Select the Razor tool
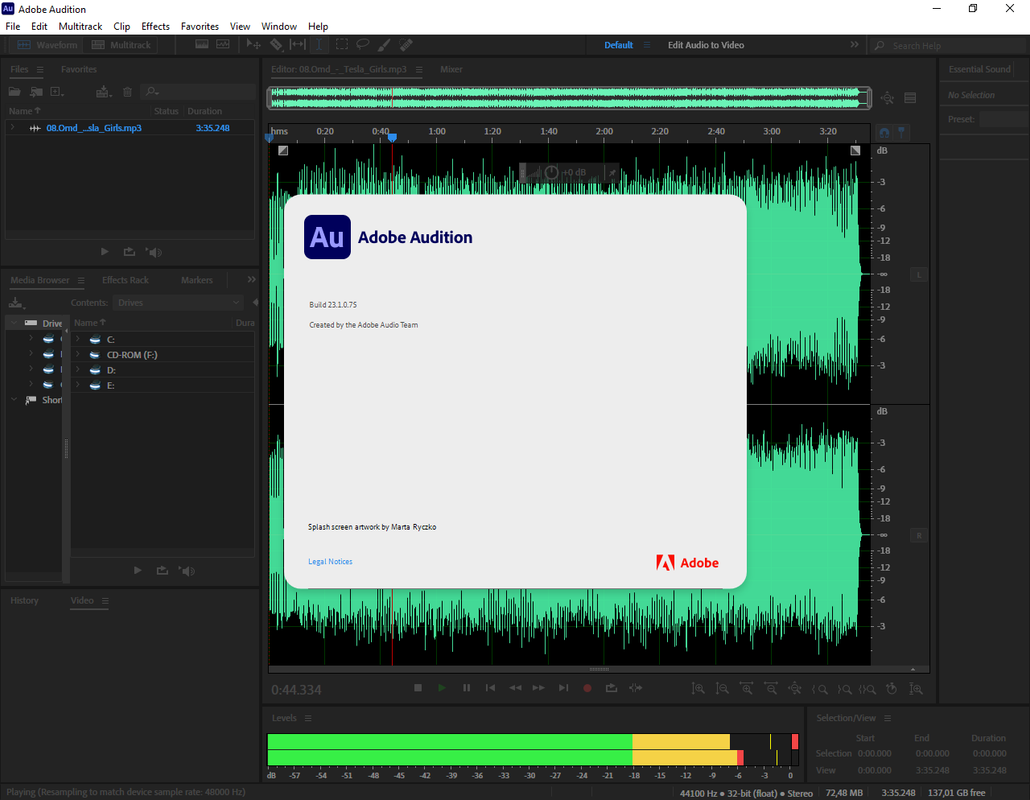Viewport: 1030px width, 800px height. pos(276,45)
